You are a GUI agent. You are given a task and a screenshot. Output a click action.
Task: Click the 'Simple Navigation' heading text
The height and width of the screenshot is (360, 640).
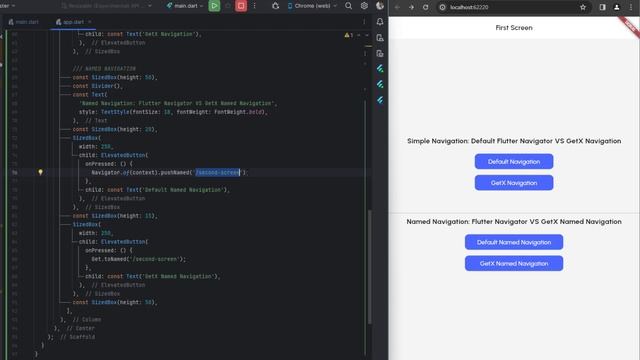click(514, 141)
